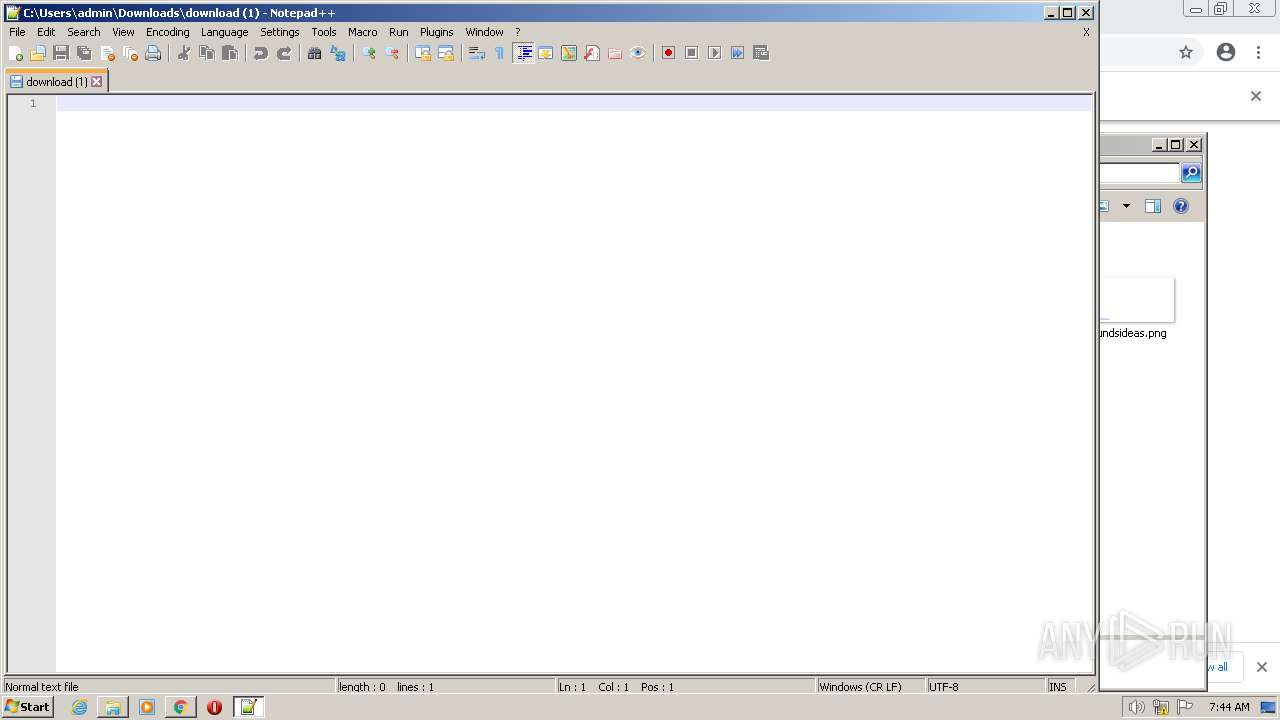The height and width of the screenshot is (720, 1280).
Task: Open the Settings menu
Action: coord(280,32)
